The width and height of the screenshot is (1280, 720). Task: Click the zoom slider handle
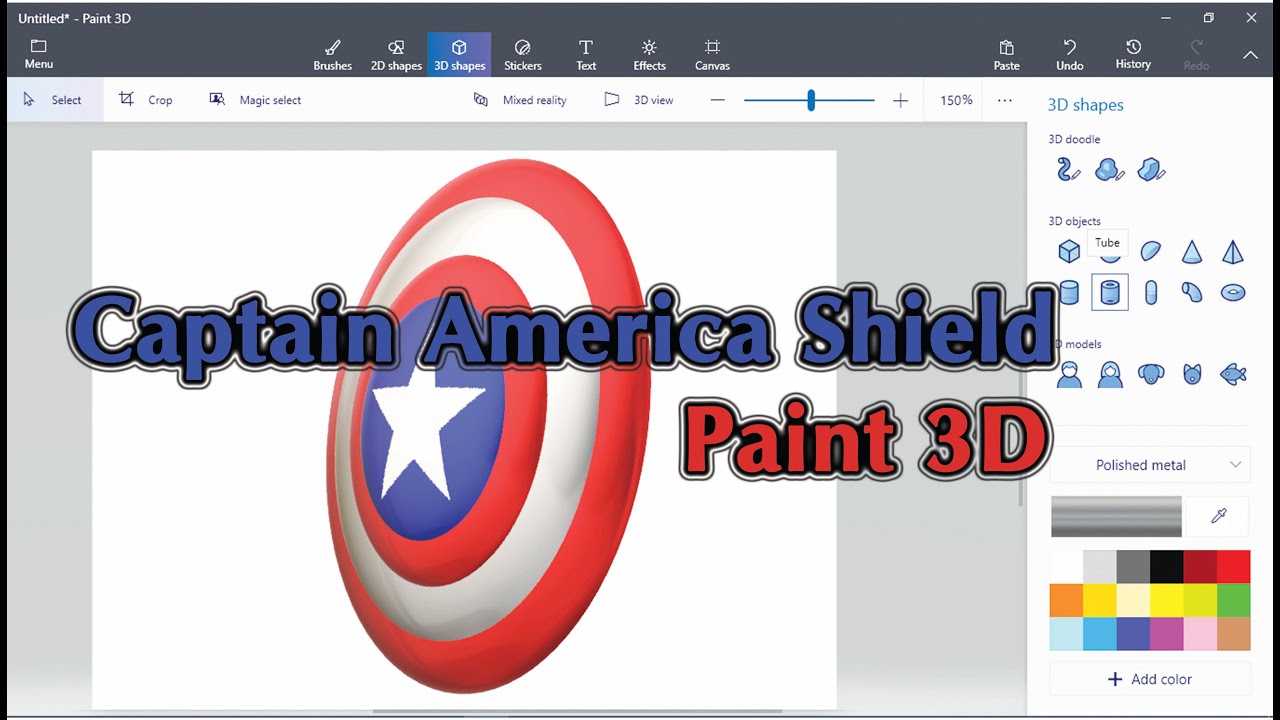point(811,100)
